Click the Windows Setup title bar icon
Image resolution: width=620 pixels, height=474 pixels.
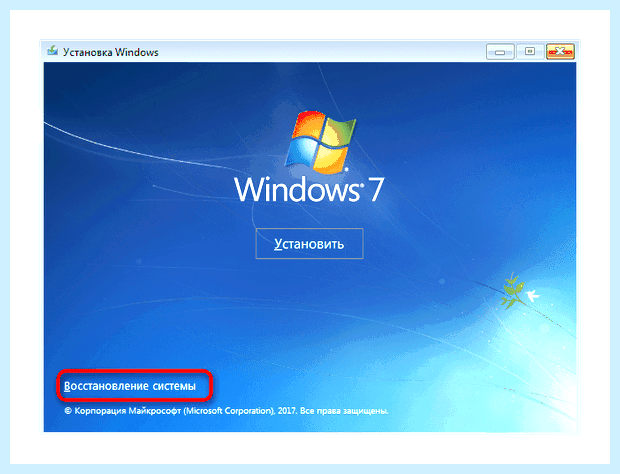coord(53,51)
